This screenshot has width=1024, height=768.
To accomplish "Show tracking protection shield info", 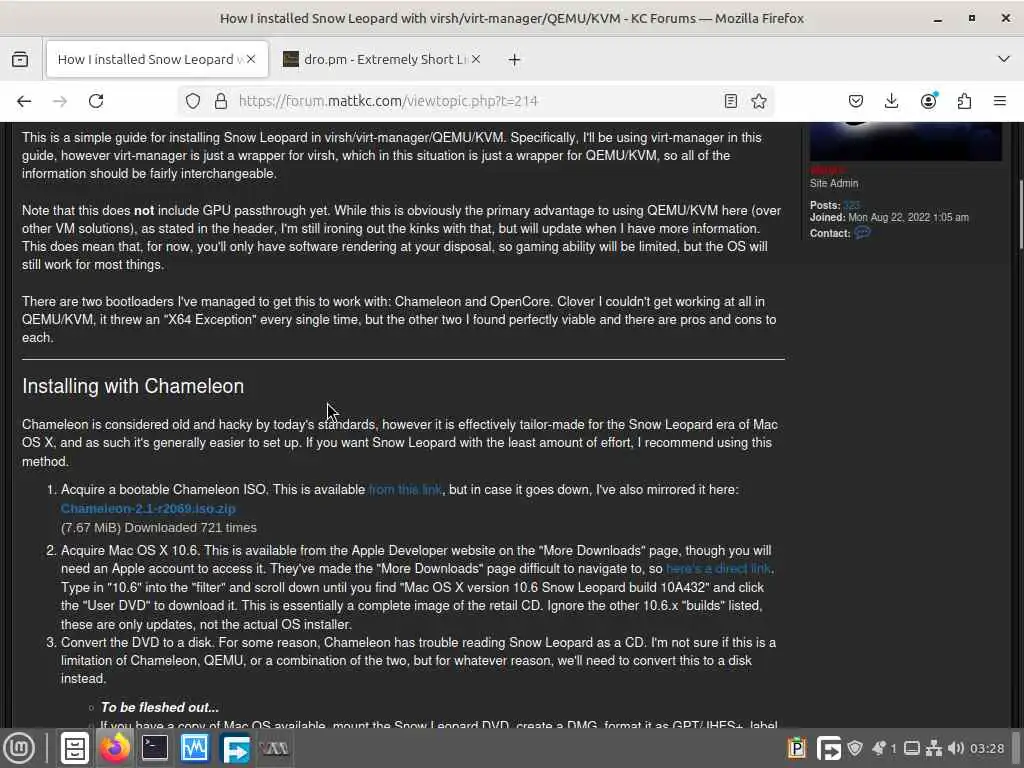I will pyautogui.click(x=193, y=101).
